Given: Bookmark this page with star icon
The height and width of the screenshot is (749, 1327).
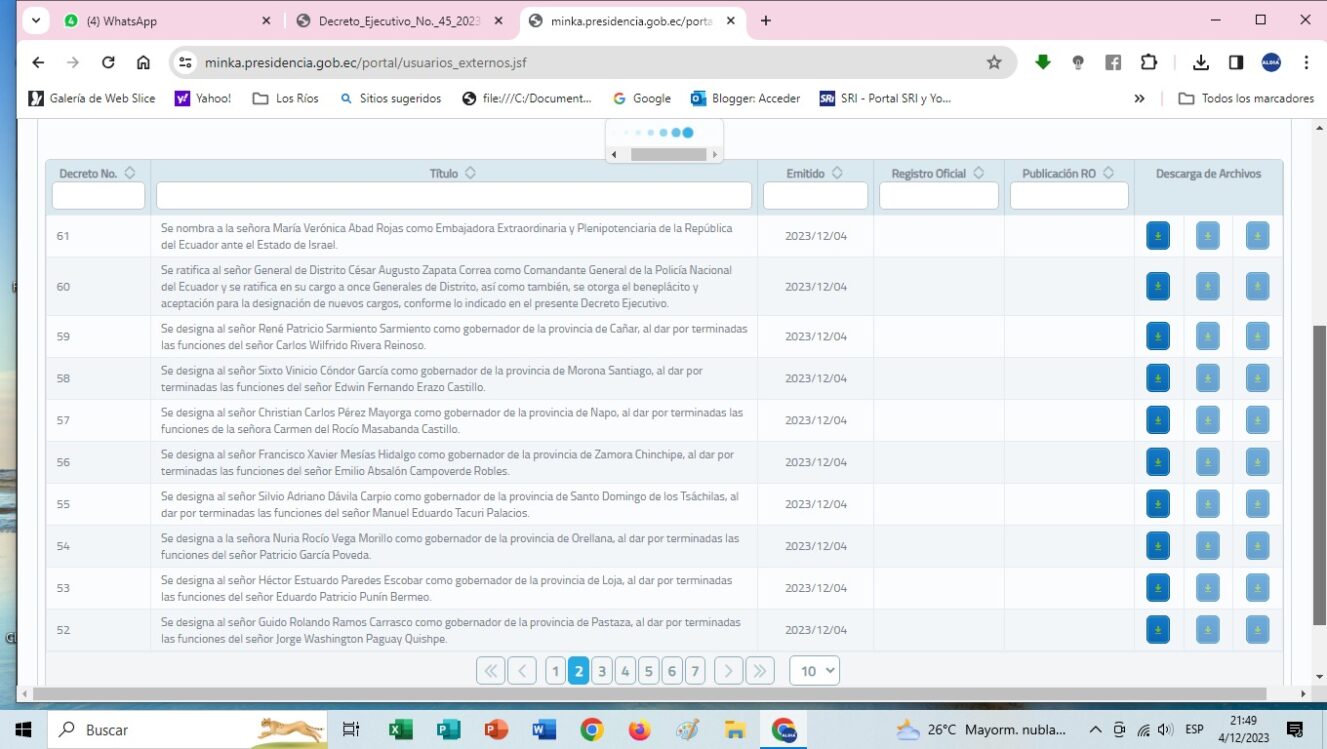Looking at the screenshot, I should coord(993,62).
